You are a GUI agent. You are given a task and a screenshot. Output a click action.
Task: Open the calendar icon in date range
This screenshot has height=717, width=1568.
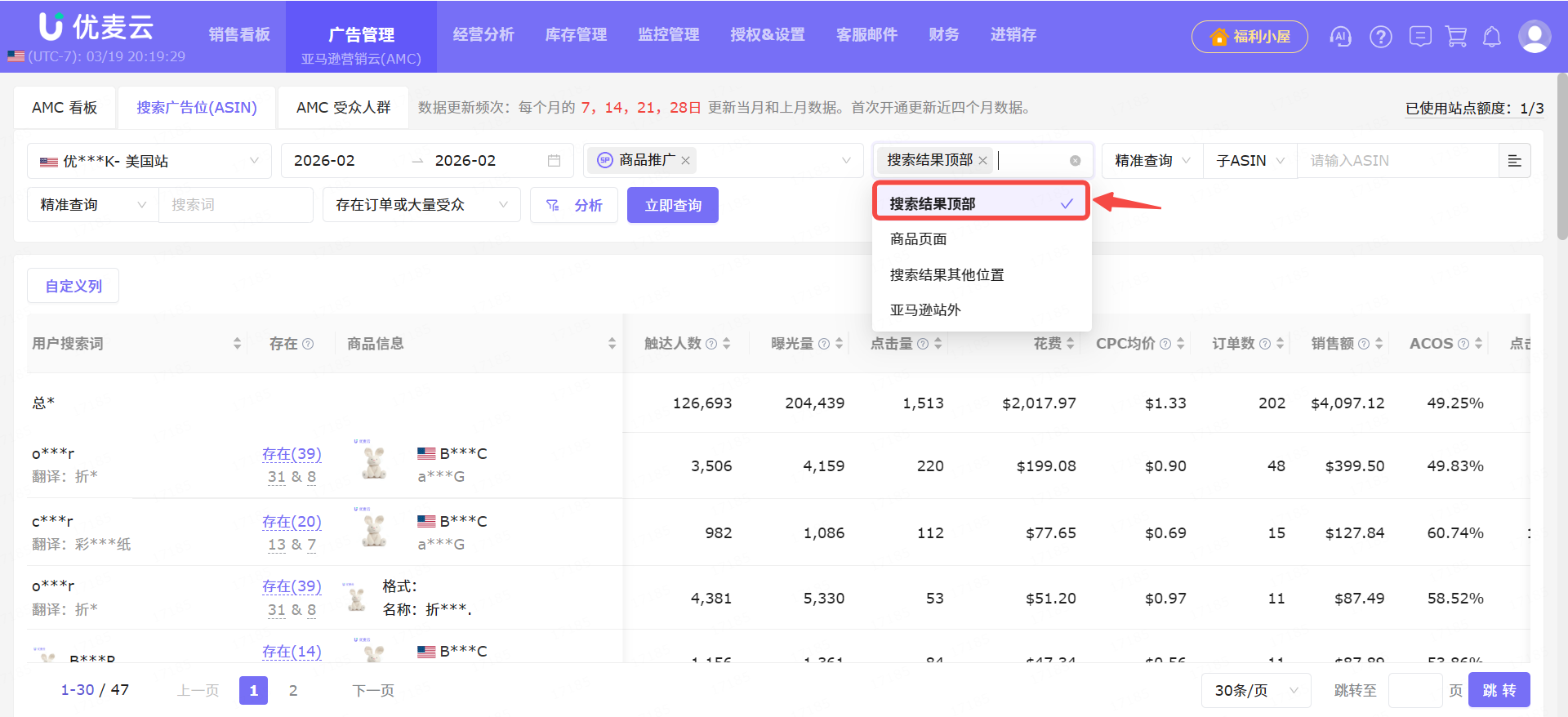pos(554,161)
